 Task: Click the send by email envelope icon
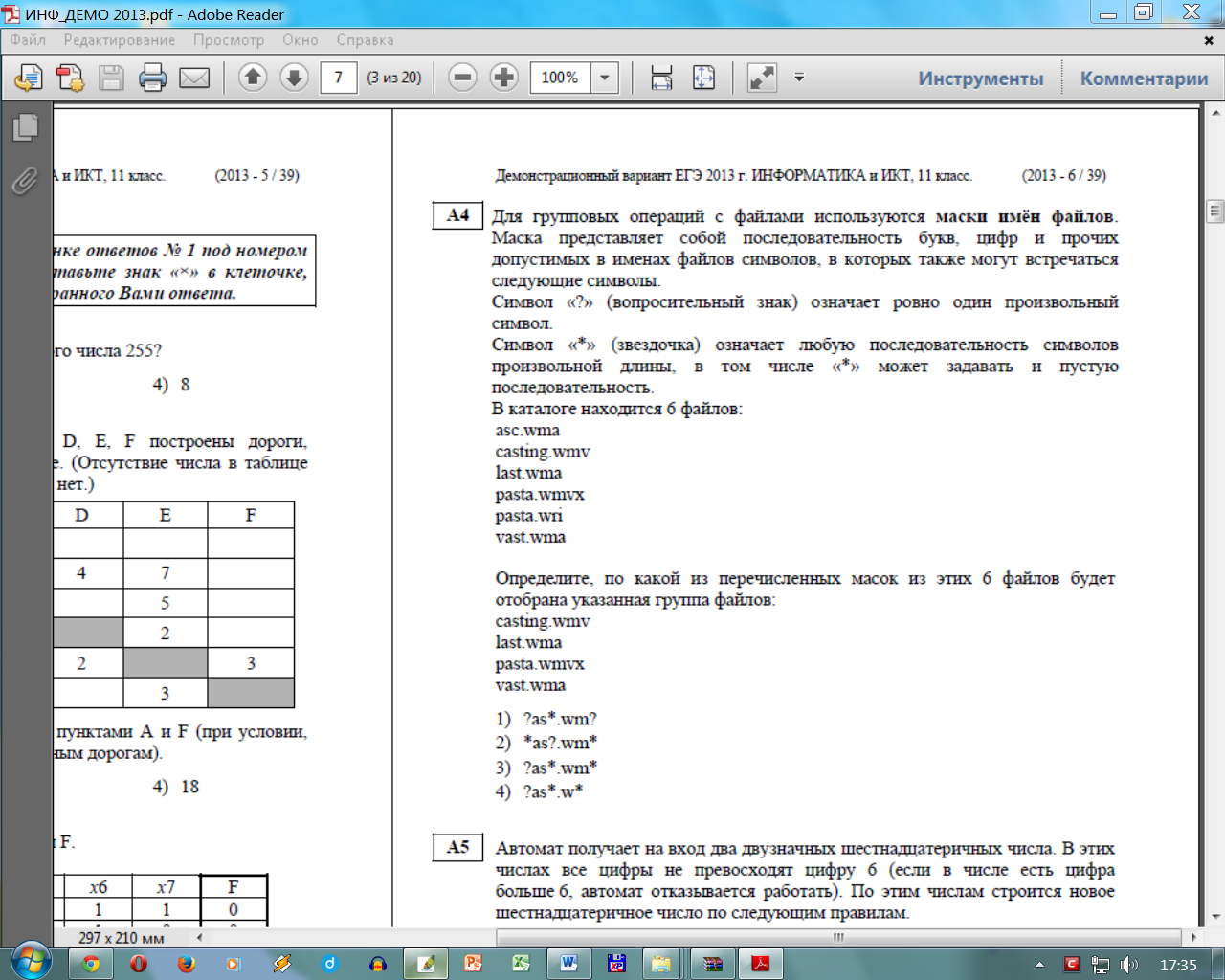click(x=194, y=78)
